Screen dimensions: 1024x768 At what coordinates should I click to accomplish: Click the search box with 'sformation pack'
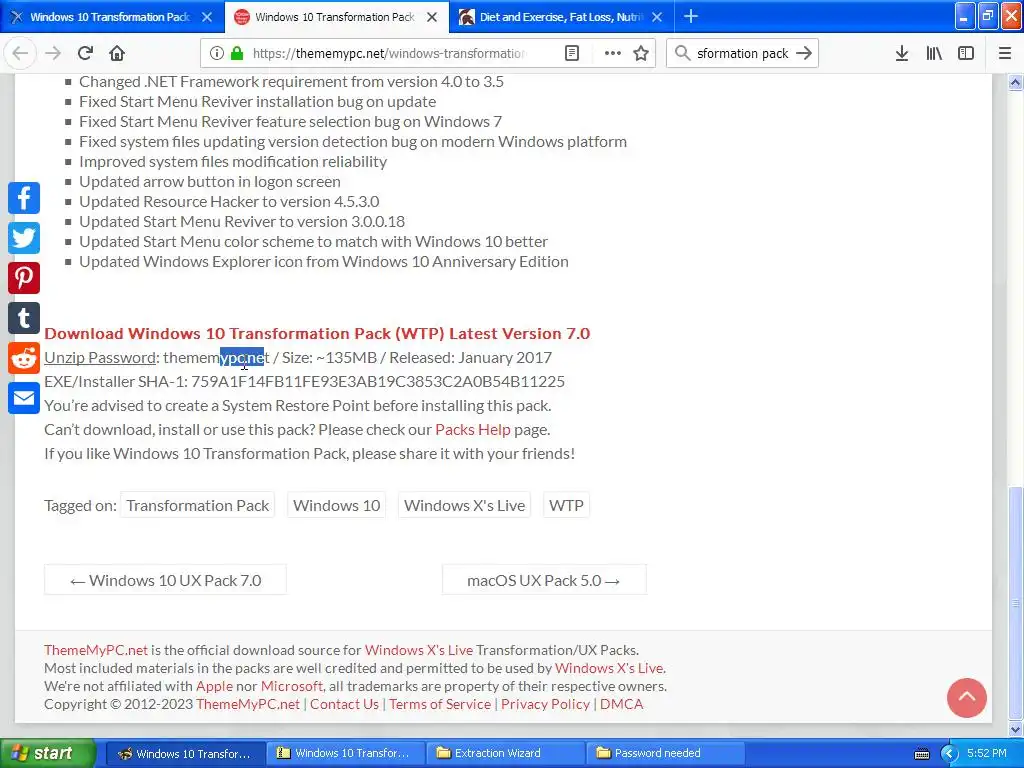tap(743, 54)
